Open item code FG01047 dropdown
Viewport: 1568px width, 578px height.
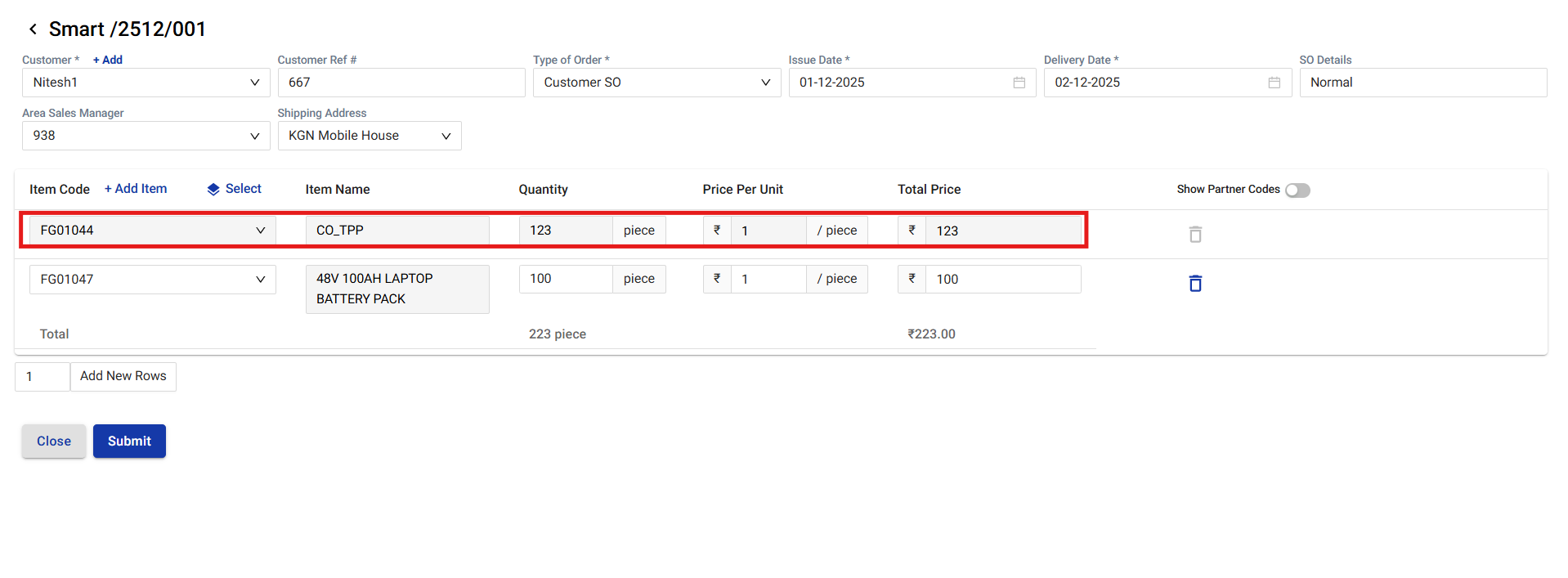pos(260,280)
